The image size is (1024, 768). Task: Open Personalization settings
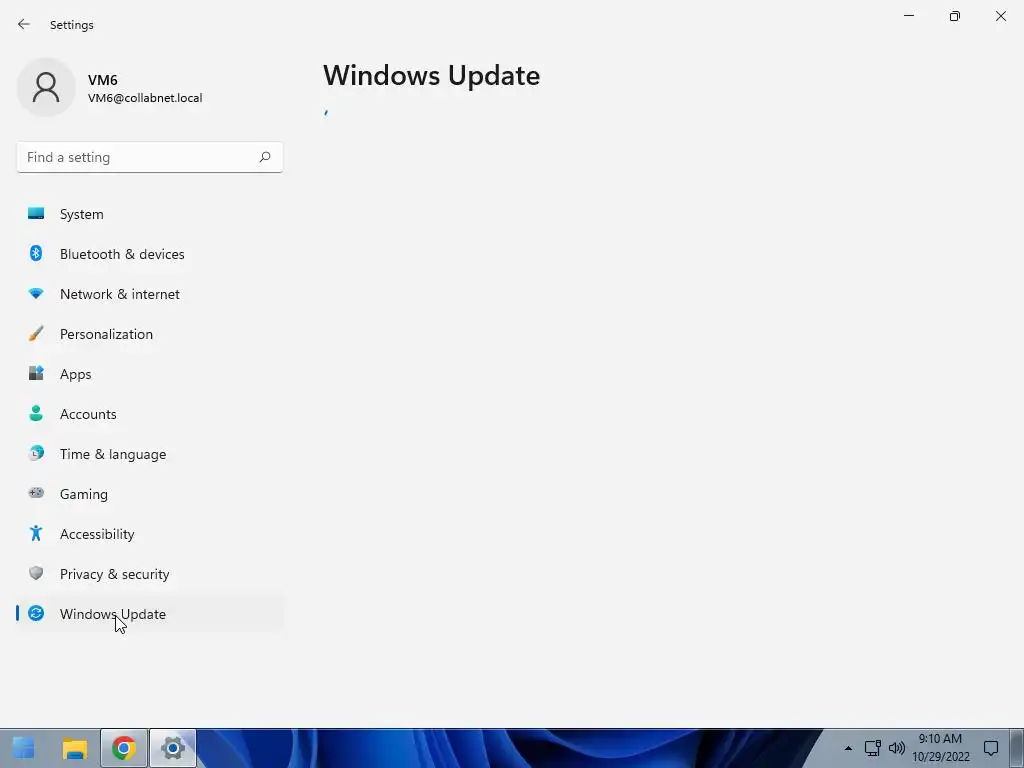pos(150,334)
